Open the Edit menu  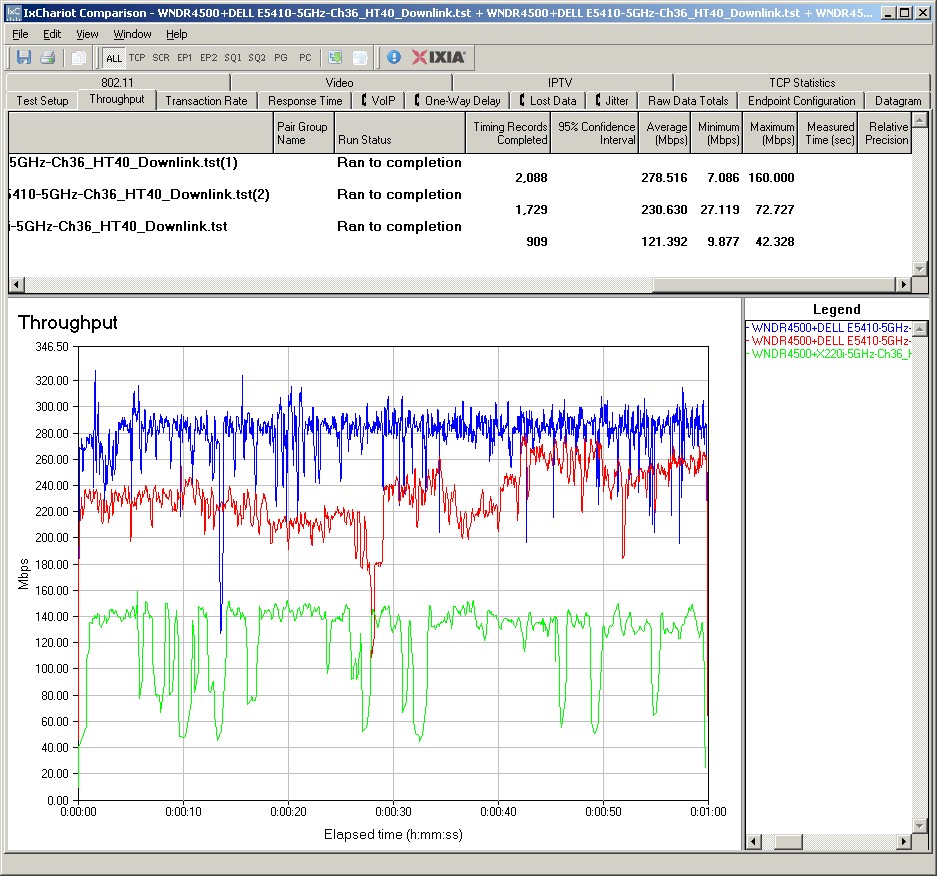(52, 34)
